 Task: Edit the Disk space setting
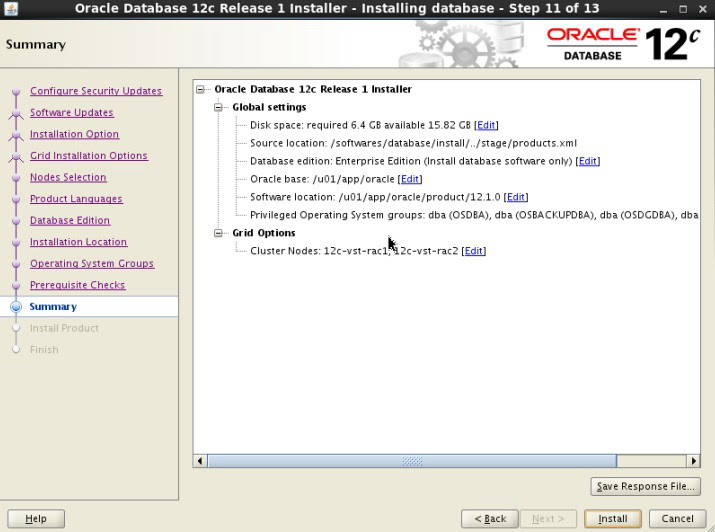(x=486, y=125)
